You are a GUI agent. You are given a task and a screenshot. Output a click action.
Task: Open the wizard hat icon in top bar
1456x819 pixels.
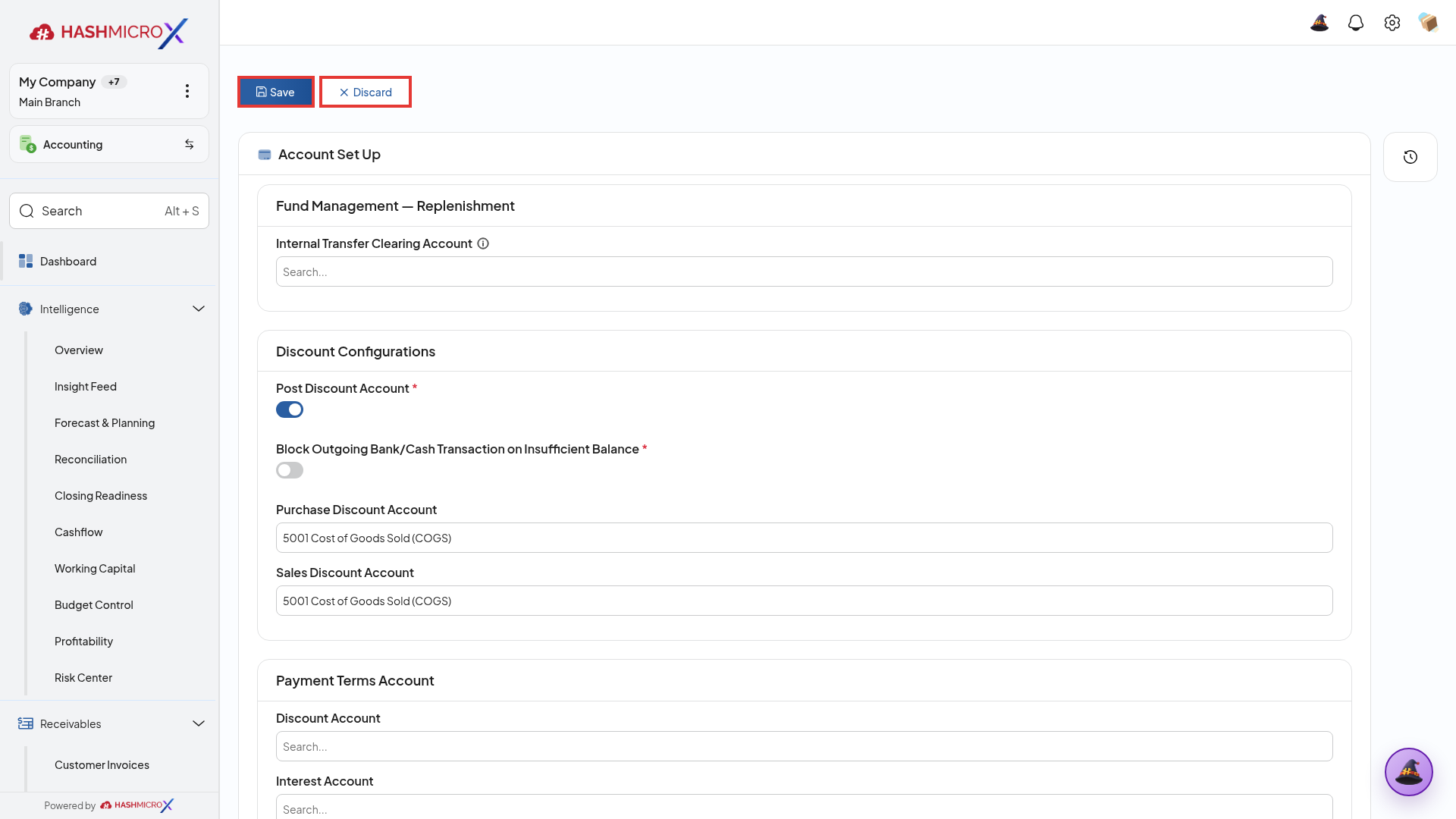tap(1319, 23)
